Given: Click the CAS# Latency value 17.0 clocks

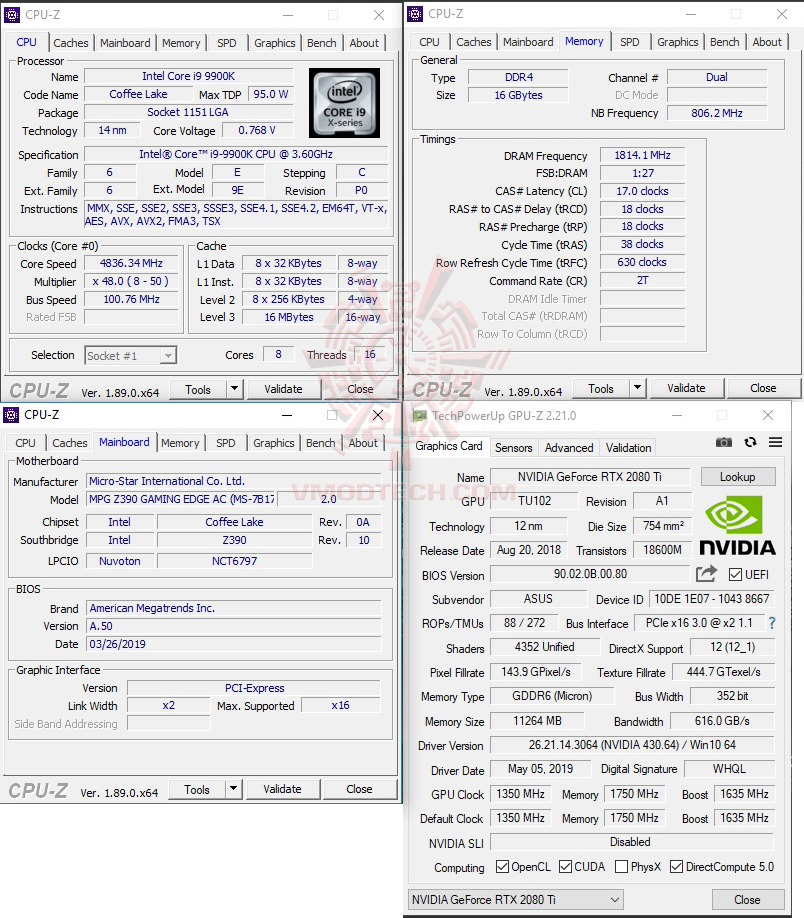Looking at the screenshot, I should 642,191.
